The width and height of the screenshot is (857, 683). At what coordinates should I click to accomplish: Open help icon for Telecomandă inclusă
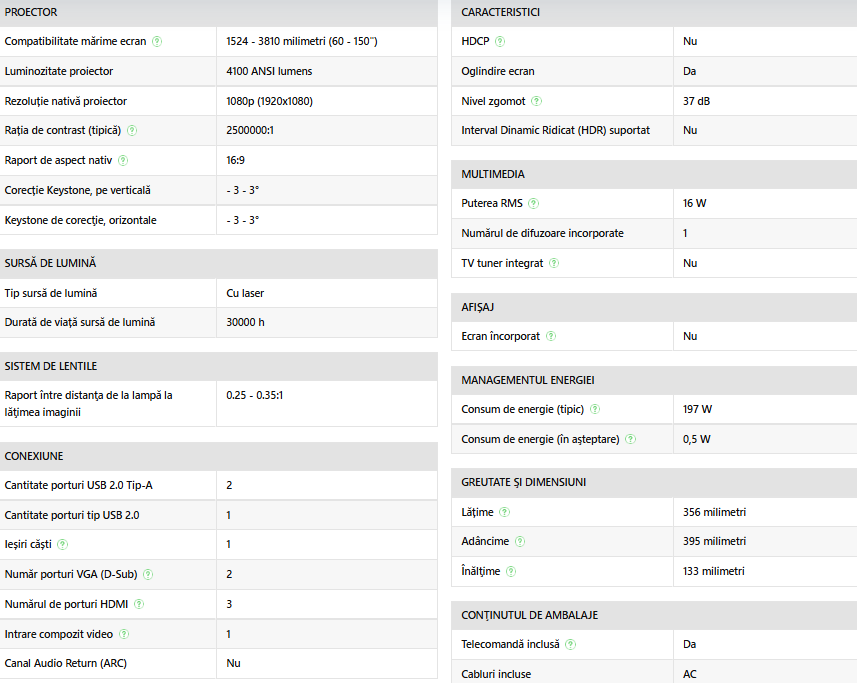pyautogui.click(x=570, y=645)
